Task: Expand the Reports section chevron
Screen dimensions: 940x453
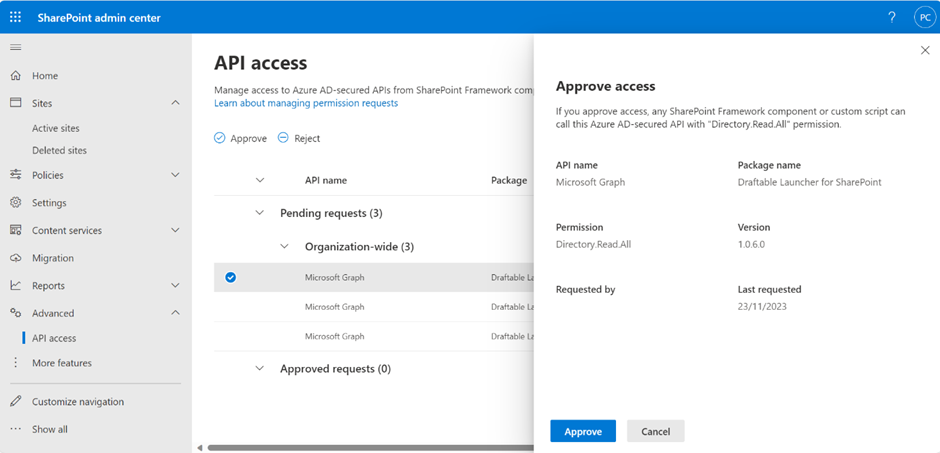Action: pos(175,285)
